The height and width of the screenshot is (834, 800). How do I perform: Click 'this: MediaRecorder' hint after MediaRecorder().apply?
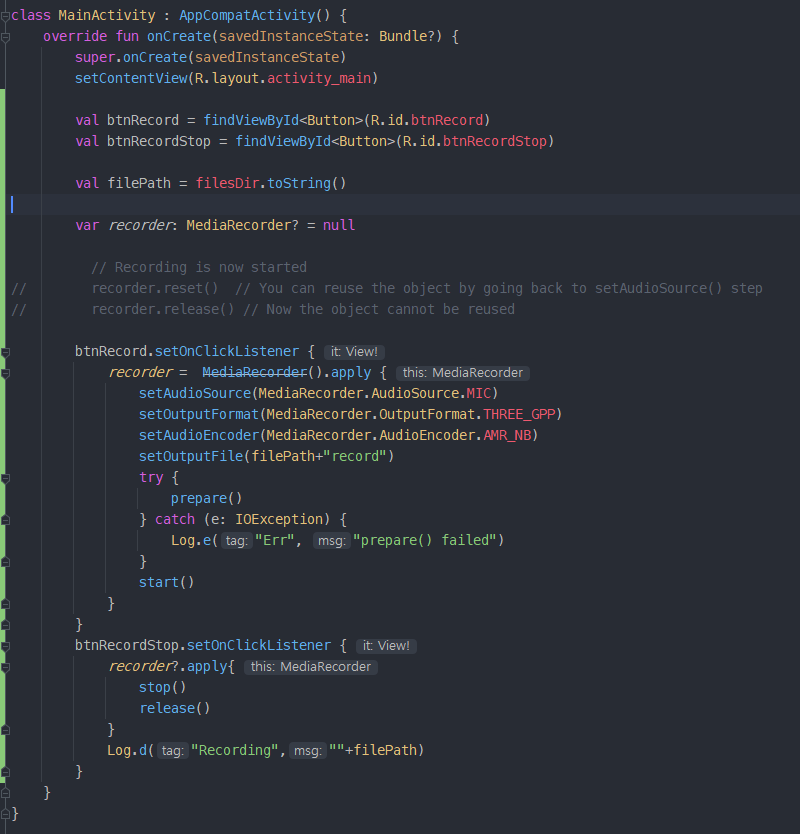tap(463, 373)
